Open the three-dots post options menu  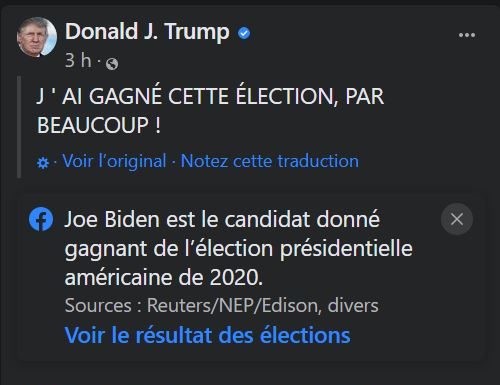tap(467, 35)
